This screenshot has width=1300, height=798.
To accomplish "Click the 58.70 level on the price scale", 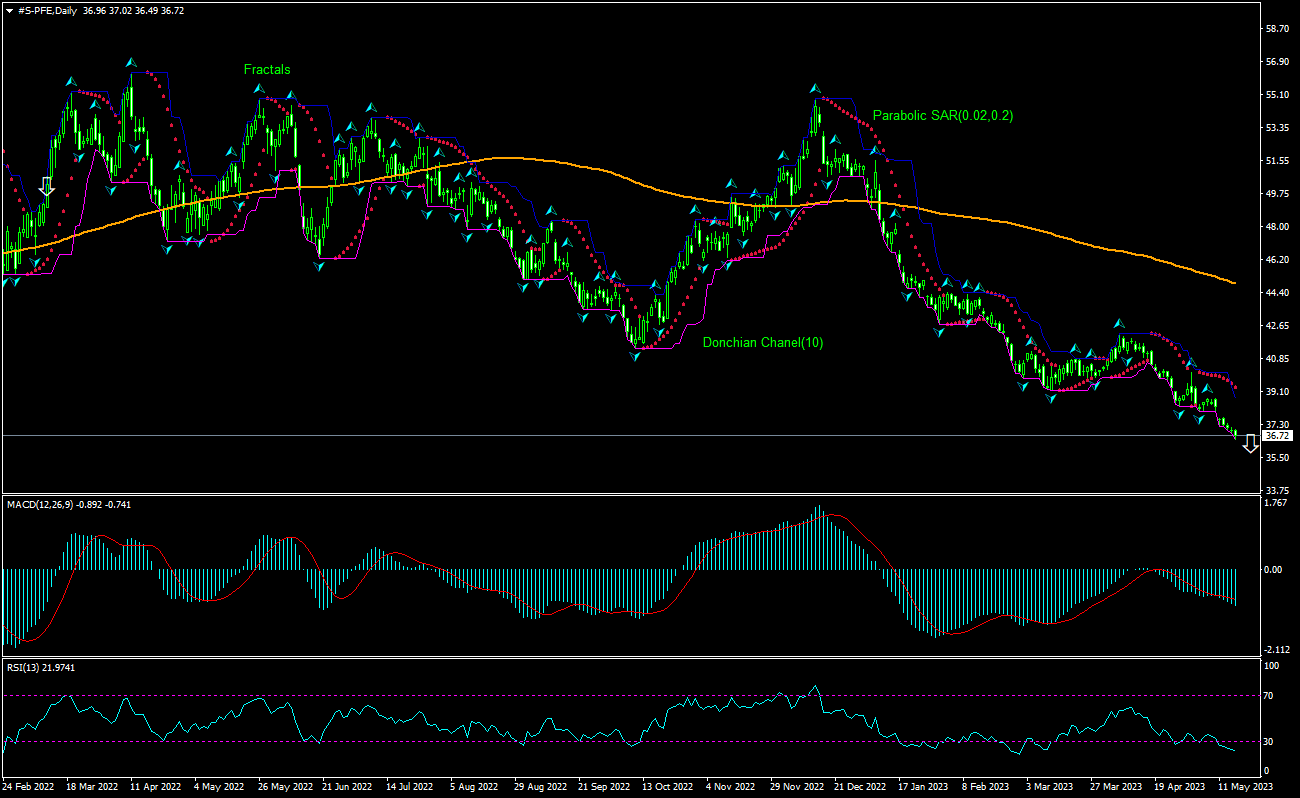I will point(1277,29).
